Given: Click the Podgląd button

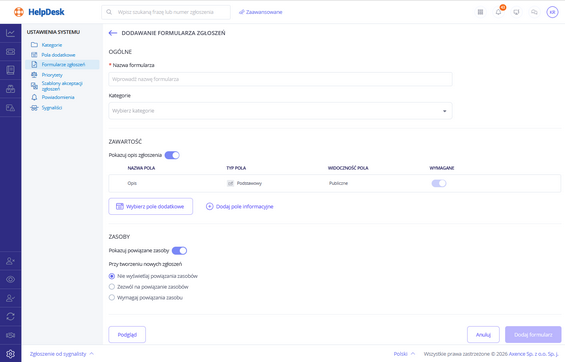Looking at the screenshot, I should 127,335.
